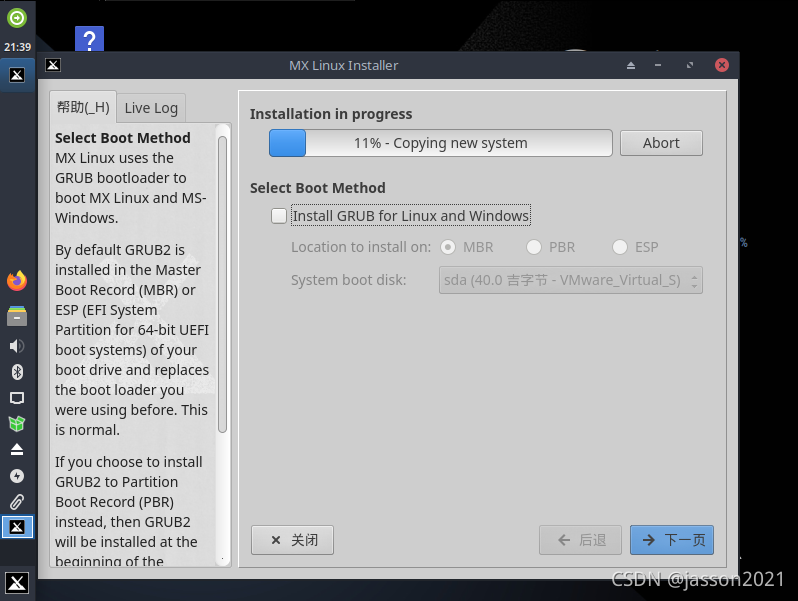Open the green package updater box icon
This screenshot has height=601, width=798.
coord(17,423)
